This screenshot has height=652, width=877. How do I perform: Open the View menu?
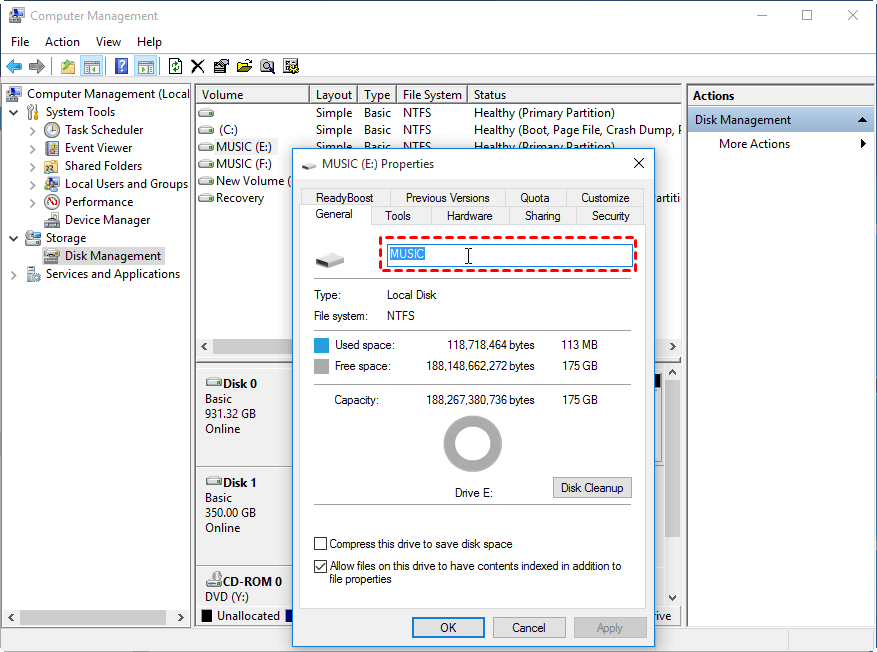pos(108,42)
